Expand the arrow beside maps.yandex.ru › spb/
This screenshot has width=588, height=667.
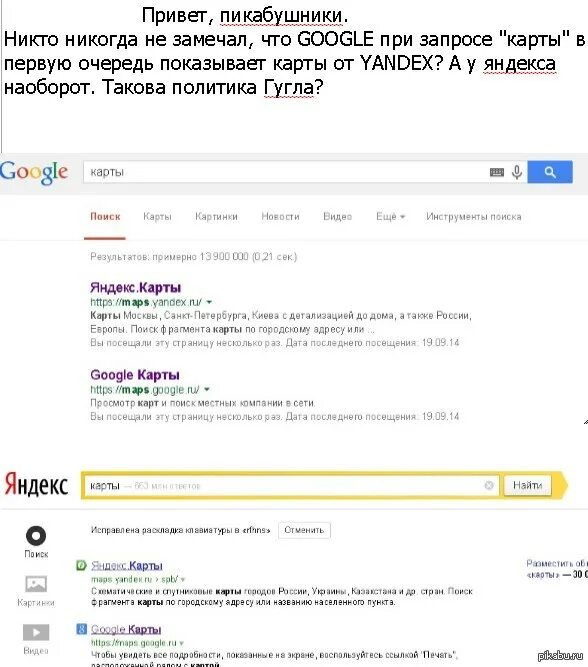183,579
